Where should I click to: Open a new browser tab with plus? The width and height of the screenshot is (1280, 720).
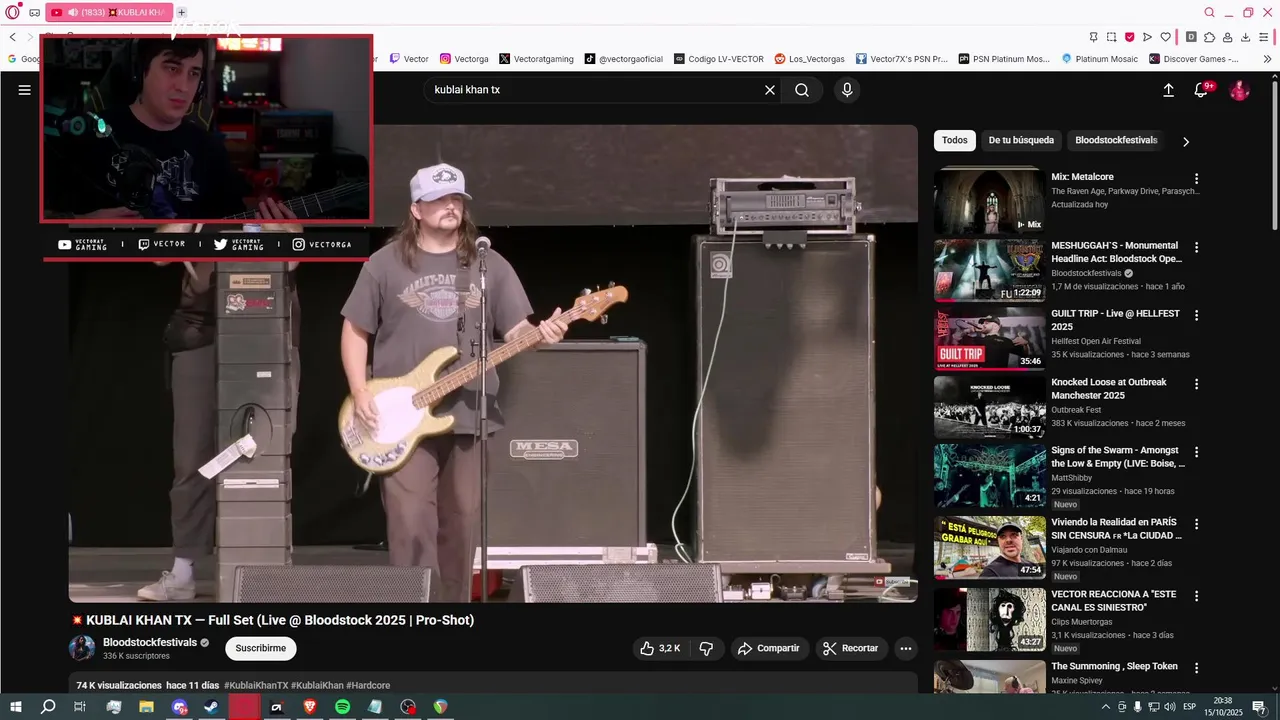181,12
